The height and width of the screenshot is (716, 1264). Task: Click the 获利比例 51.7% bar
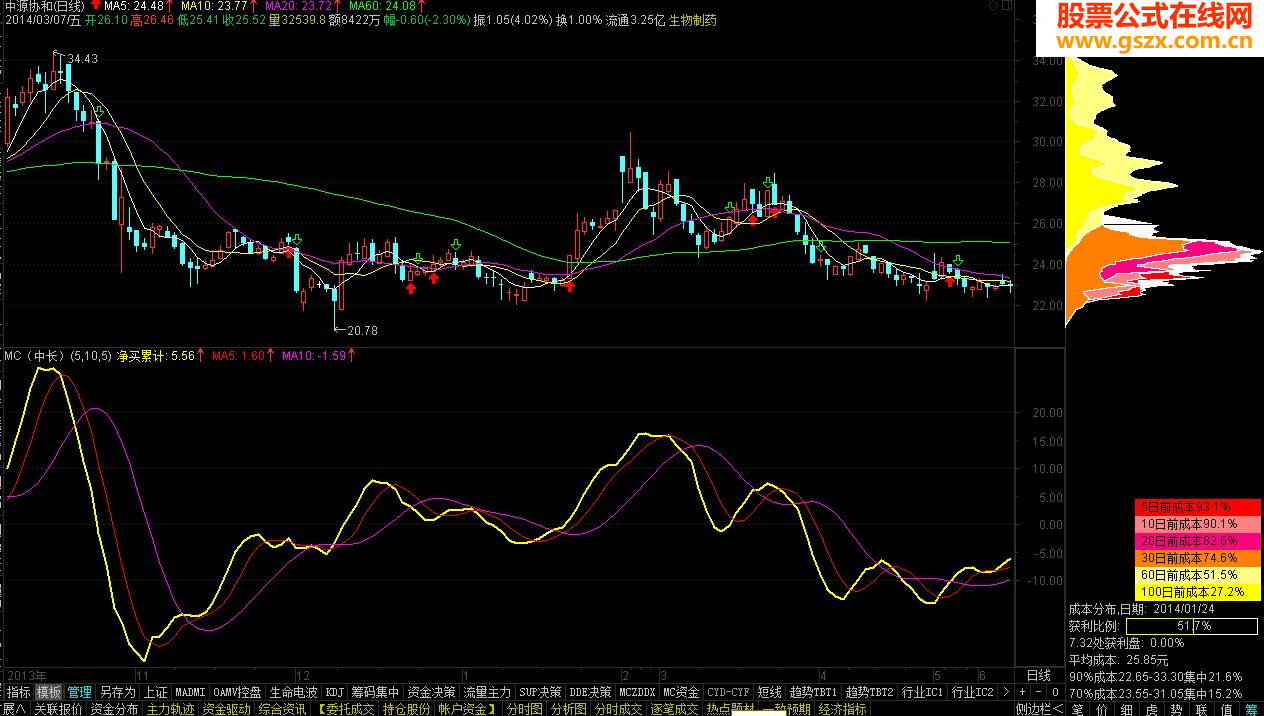1192,626
